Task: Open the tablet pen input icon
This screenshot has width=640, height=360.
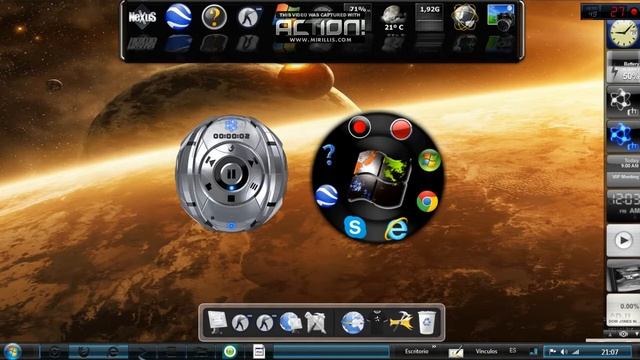Action: [x=456, y=352]
